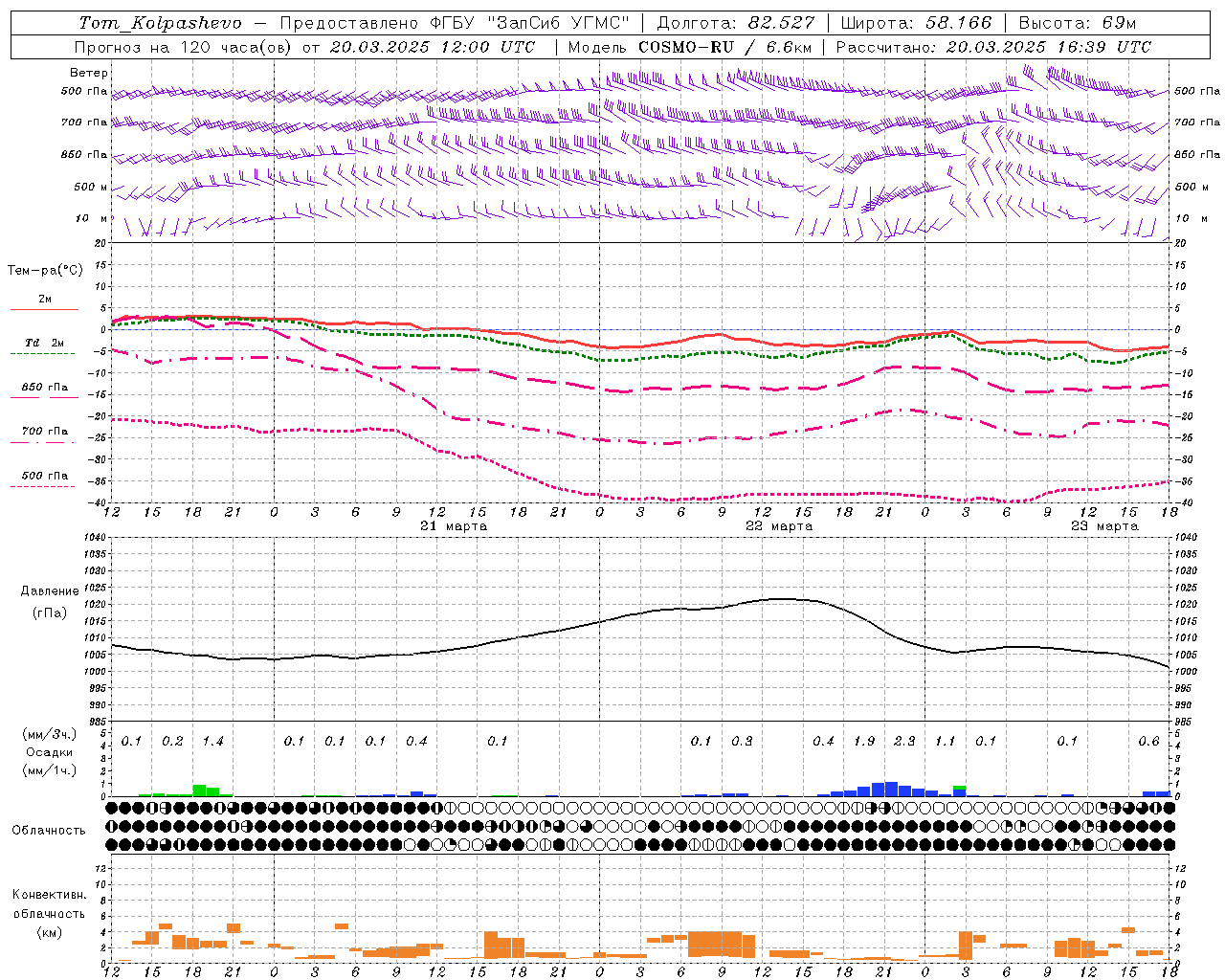Click the '(км)' unit under convective cloudiness
Viewport: 1225px width, 980px height.
coord(49,932)
